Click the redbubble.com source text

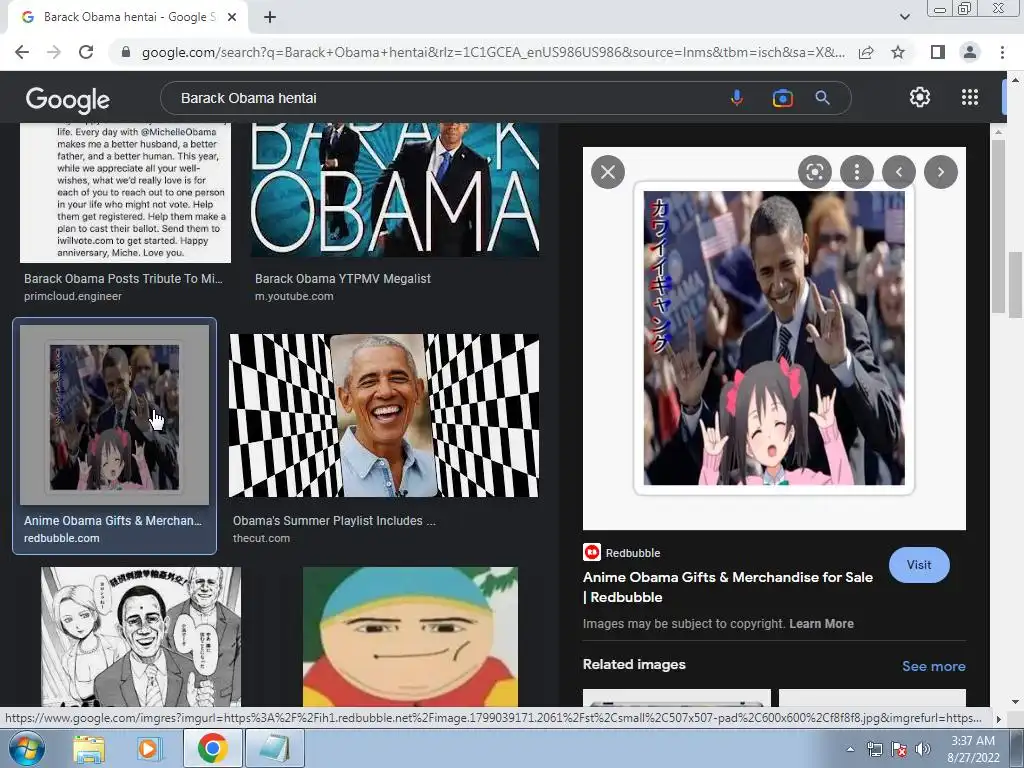pyautogui.click(x=61, y=538)
